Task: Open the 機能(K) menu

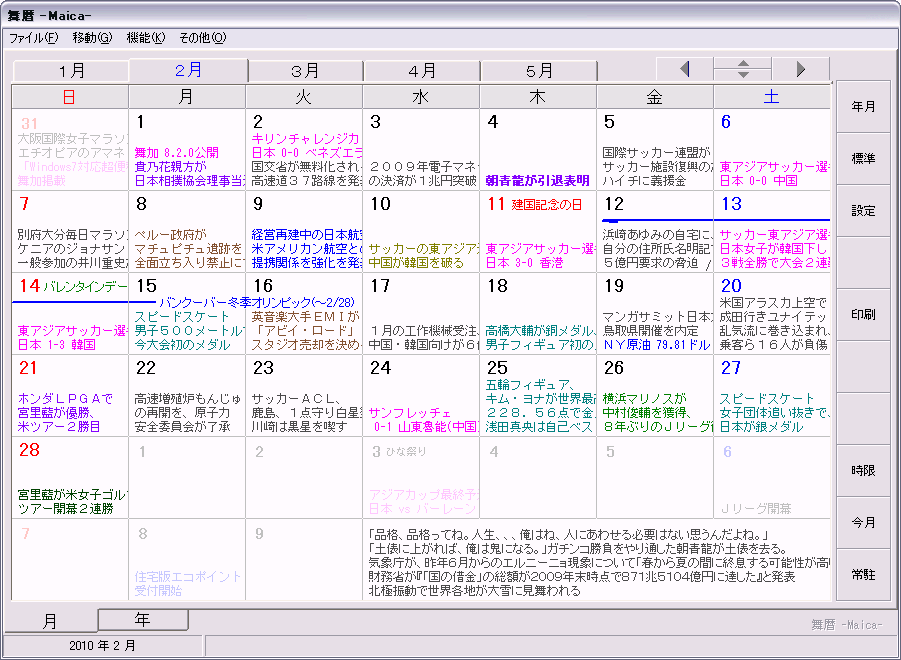Action: (x=146, y=38)
